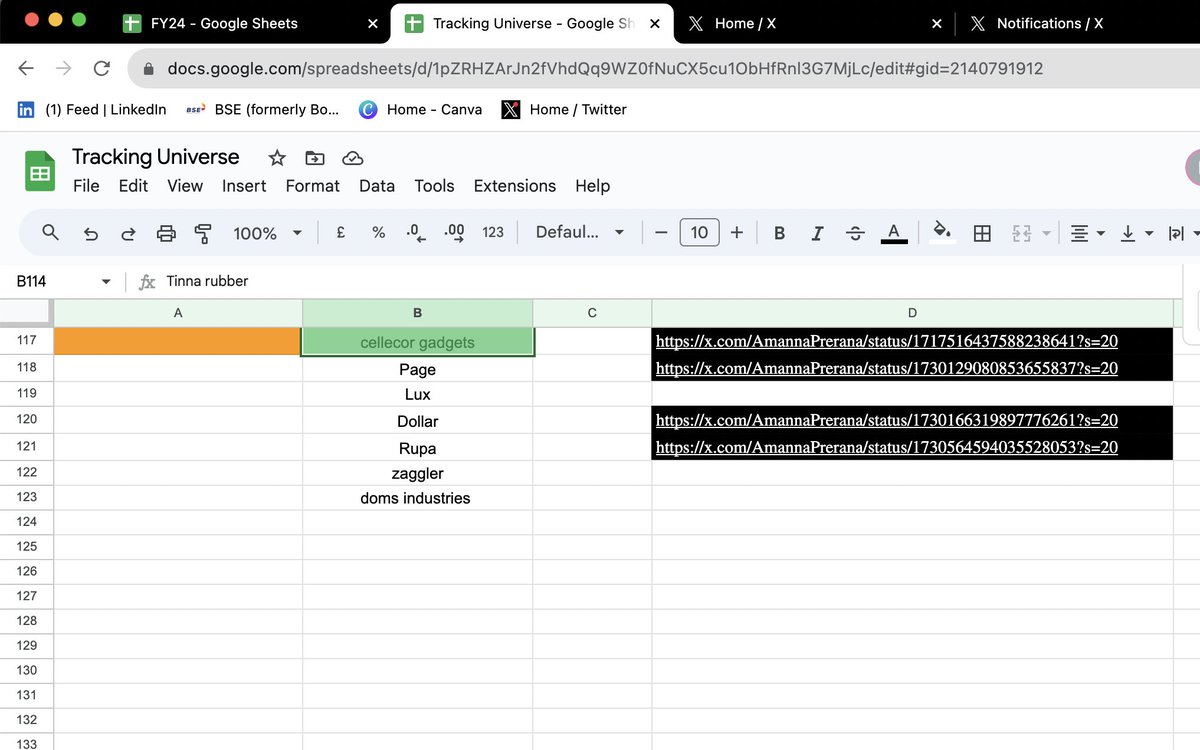Open text wrapping dropdown
Image resolution: width=1200 pixels, height=750 pixels.
point(1183,233)
